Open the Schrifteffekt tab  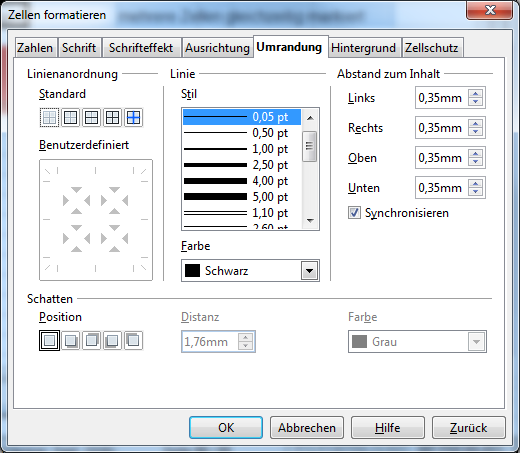(141, 48)
